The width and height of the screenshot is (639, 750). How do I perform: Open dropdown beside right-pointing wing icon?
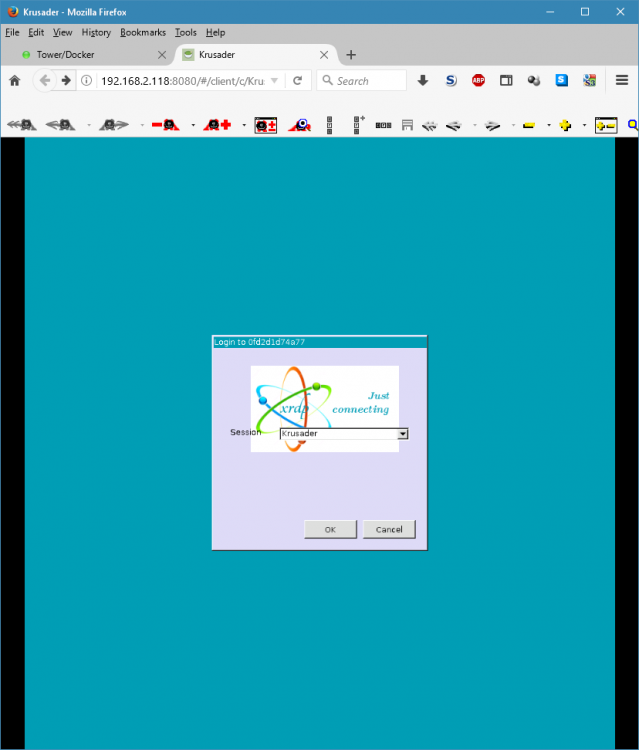click(513, 125)
